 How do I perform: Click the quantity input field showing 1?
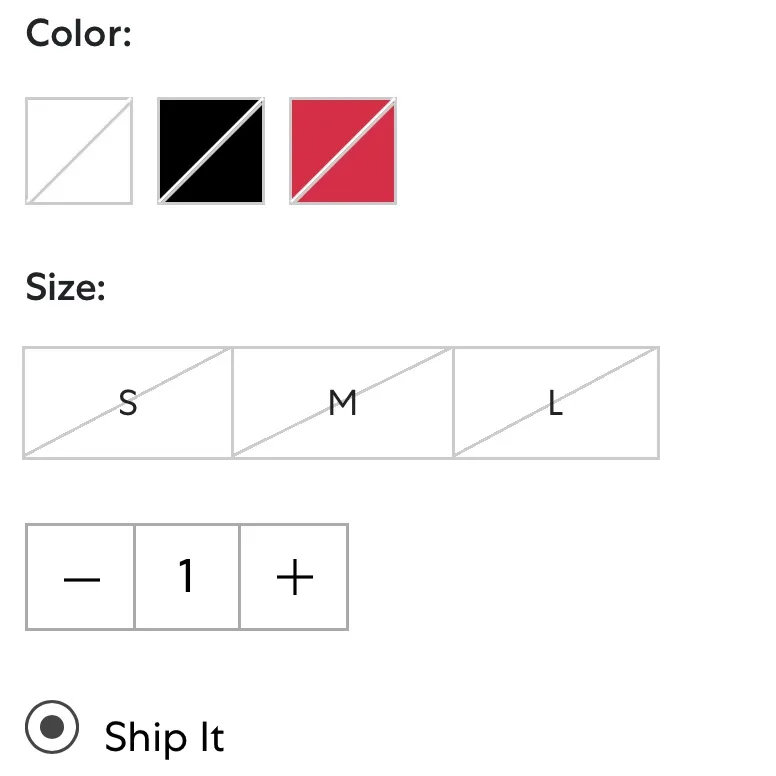click(187, 577)
